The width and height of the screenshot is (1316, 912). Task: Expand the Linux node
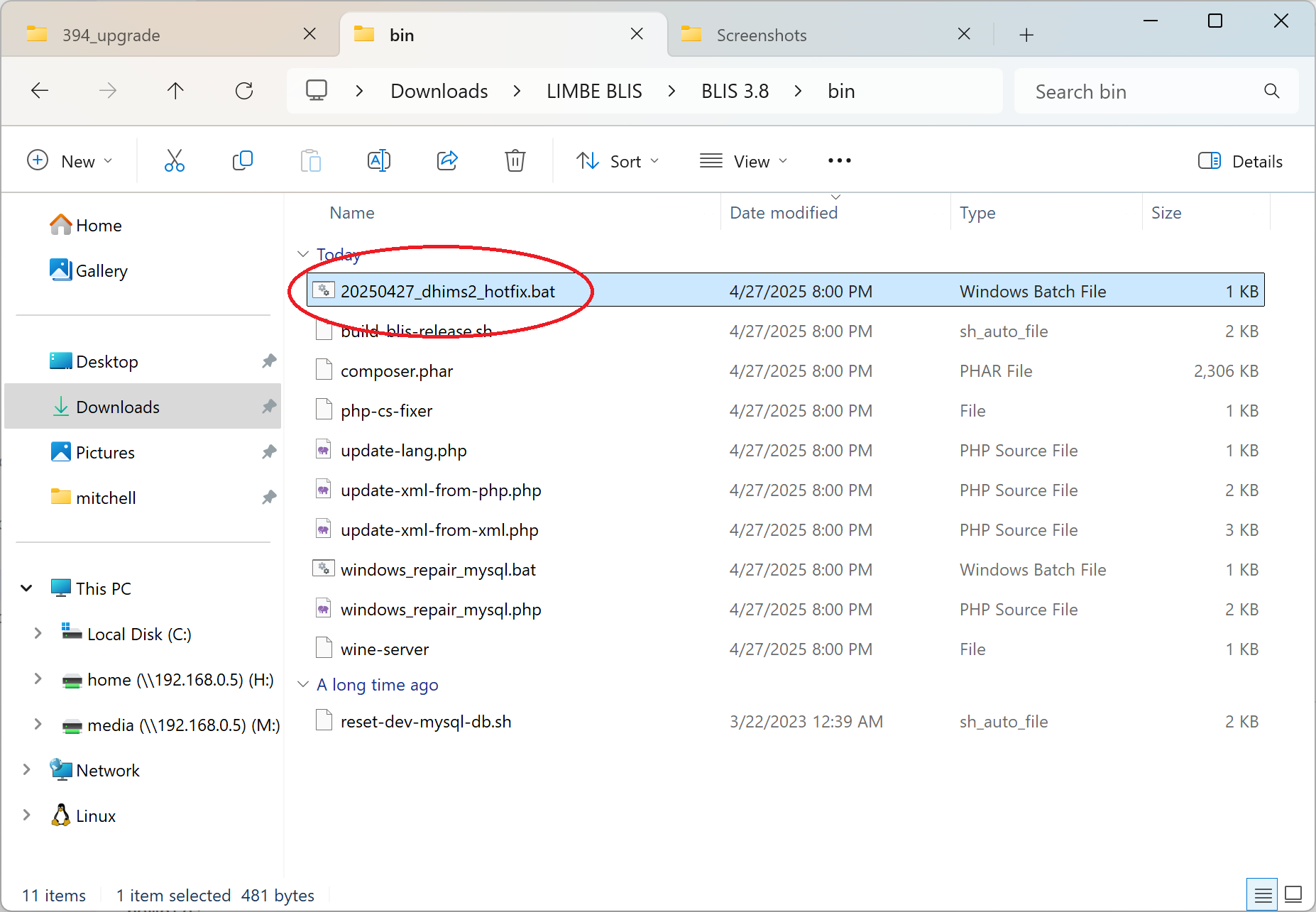(x=26, y=815)
